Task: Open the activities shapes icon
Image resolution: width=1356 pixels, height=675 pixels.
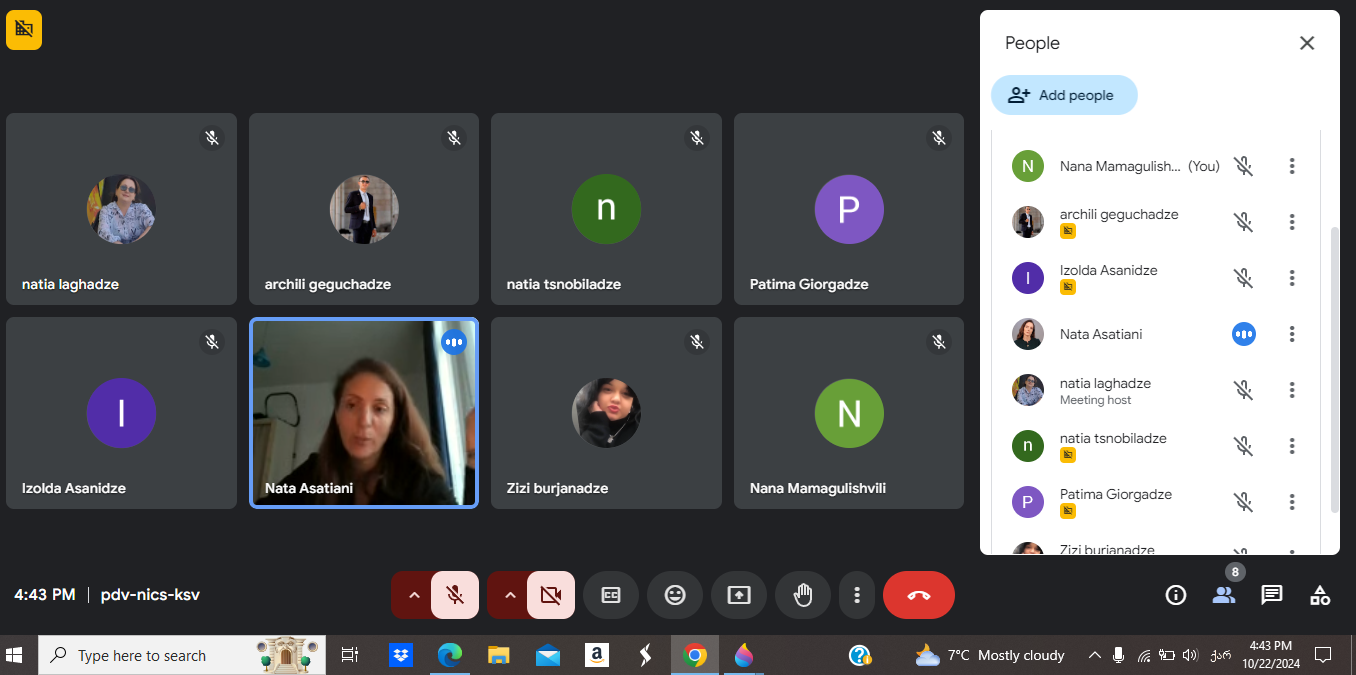Action: point(1320,595)
